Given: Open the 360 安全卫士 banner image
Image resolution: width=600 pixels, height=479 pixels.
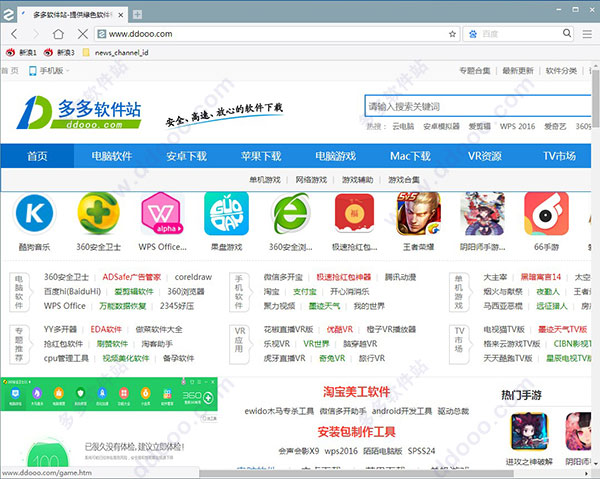Looking at the screenshot, I should (x=109, y=394).
